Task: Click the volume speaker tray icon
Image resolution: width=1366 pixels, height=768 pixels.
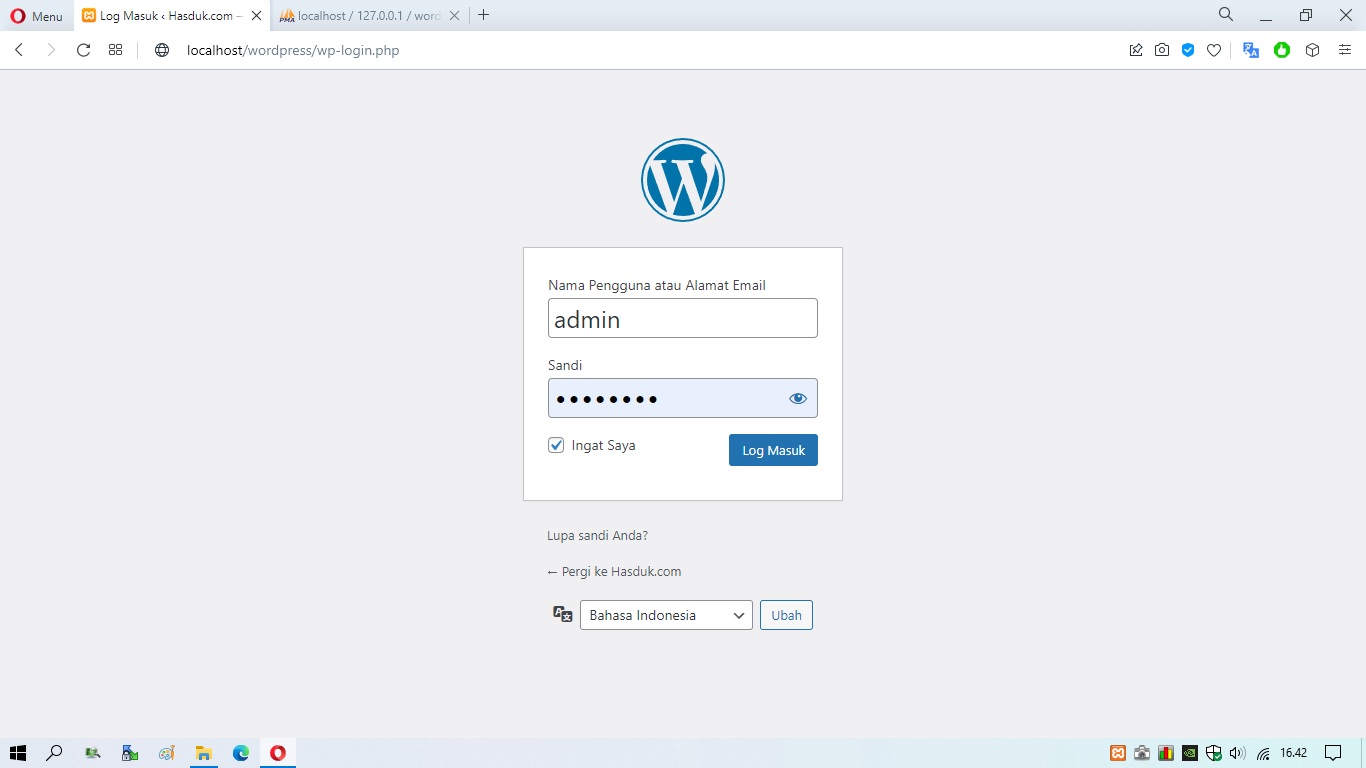Action: pos(1237,753)
